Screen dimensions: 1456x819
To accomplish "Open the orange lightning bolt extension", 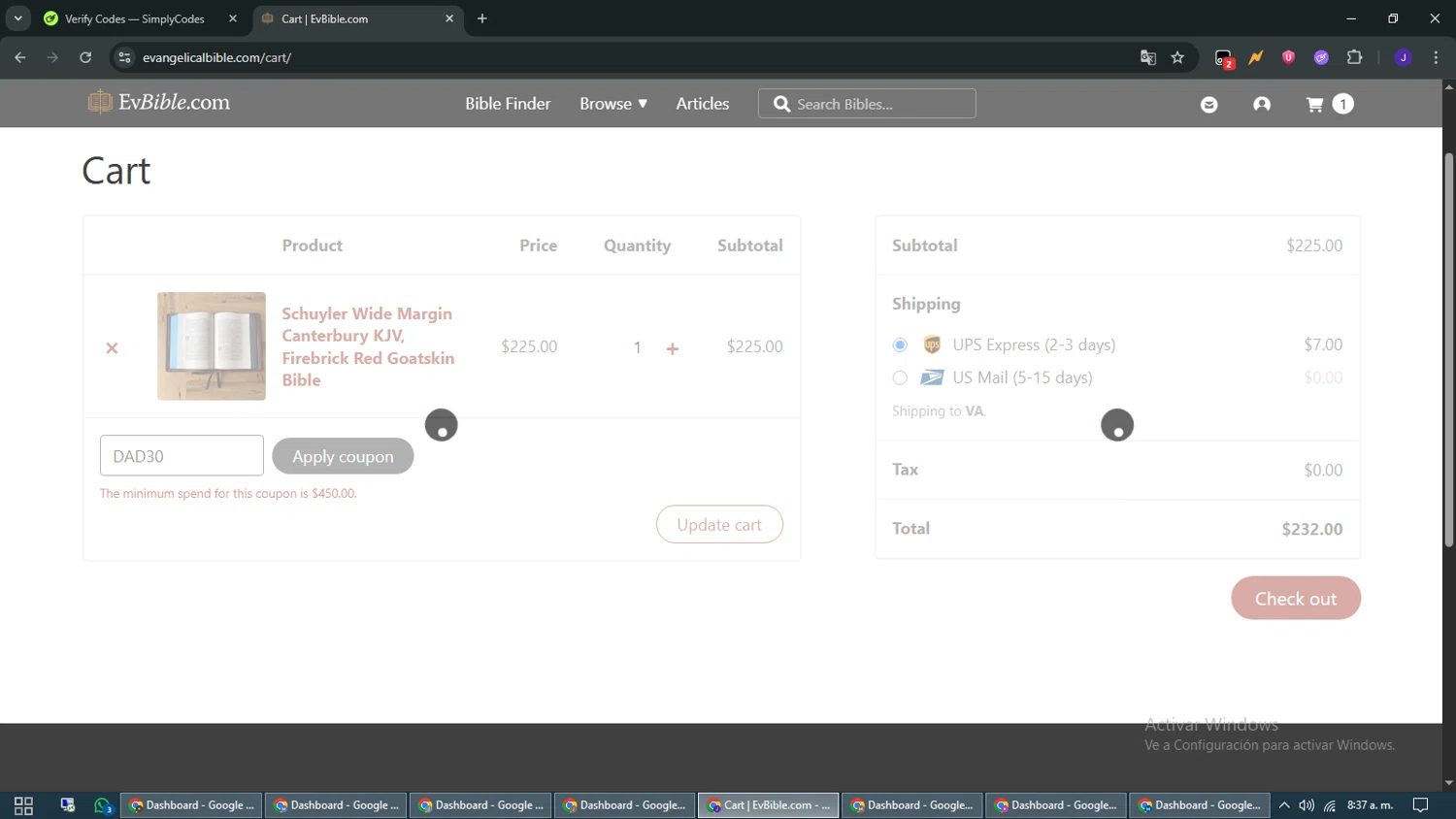I will pyautogui.click(x=1256, y=57).
